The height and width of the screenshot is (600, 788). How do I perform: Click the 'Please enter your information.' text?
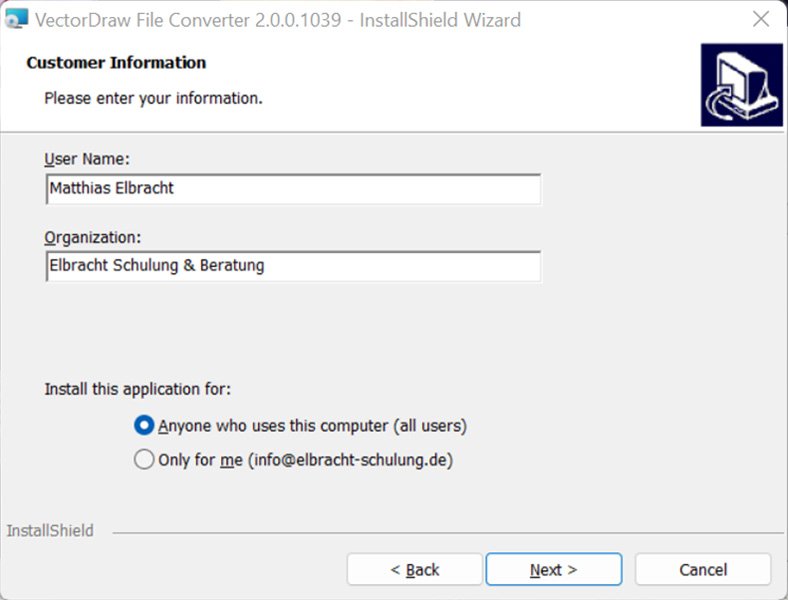click(x=153, y=98)
